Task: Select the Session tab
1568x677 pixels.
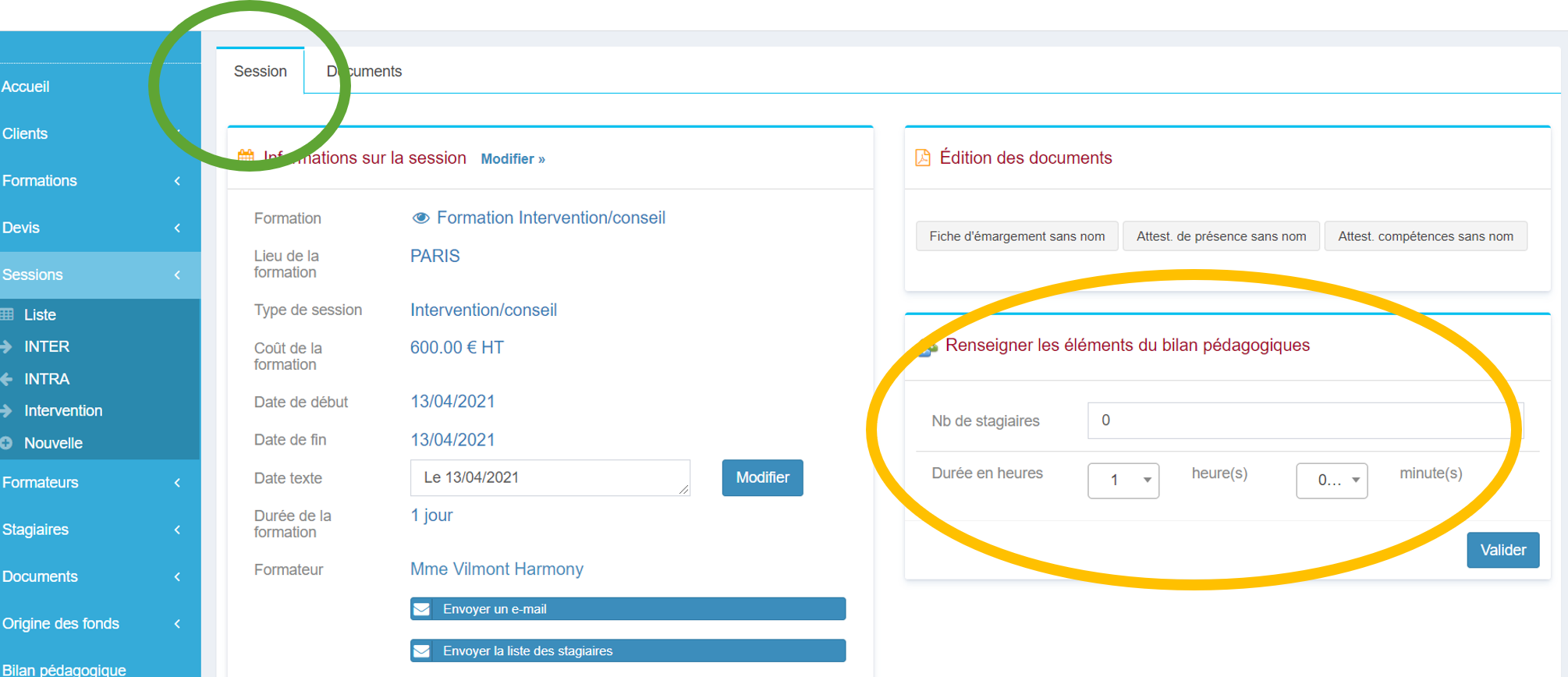Action: (x=261, y=72)
